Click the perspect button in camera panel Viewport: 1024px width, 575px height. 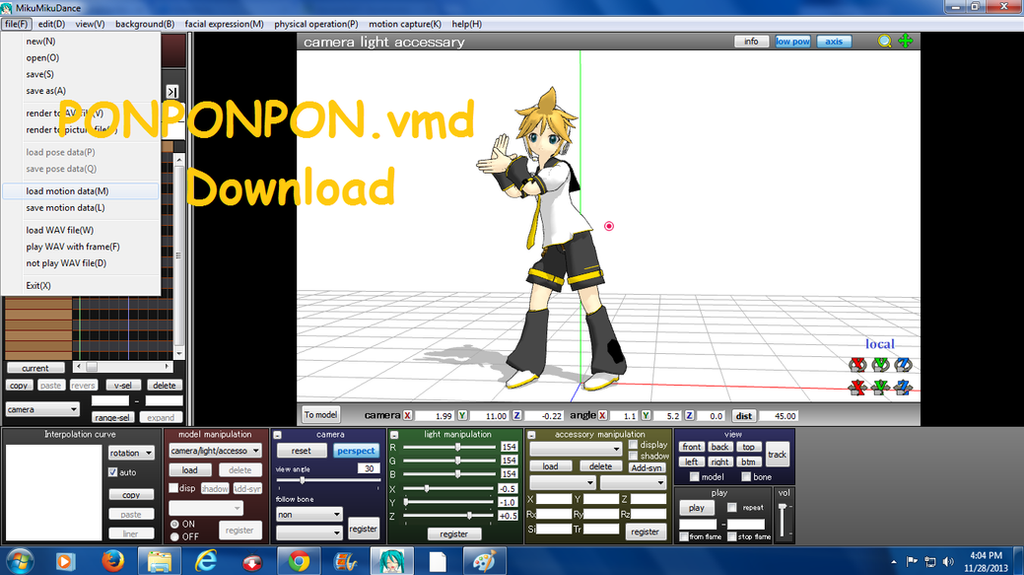(356, 451)
